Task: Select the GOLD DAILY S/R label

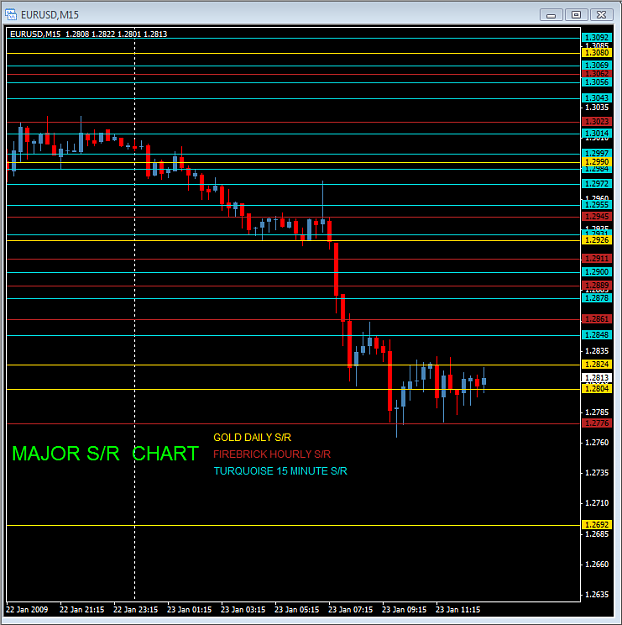Action: [x=252, y=437]
